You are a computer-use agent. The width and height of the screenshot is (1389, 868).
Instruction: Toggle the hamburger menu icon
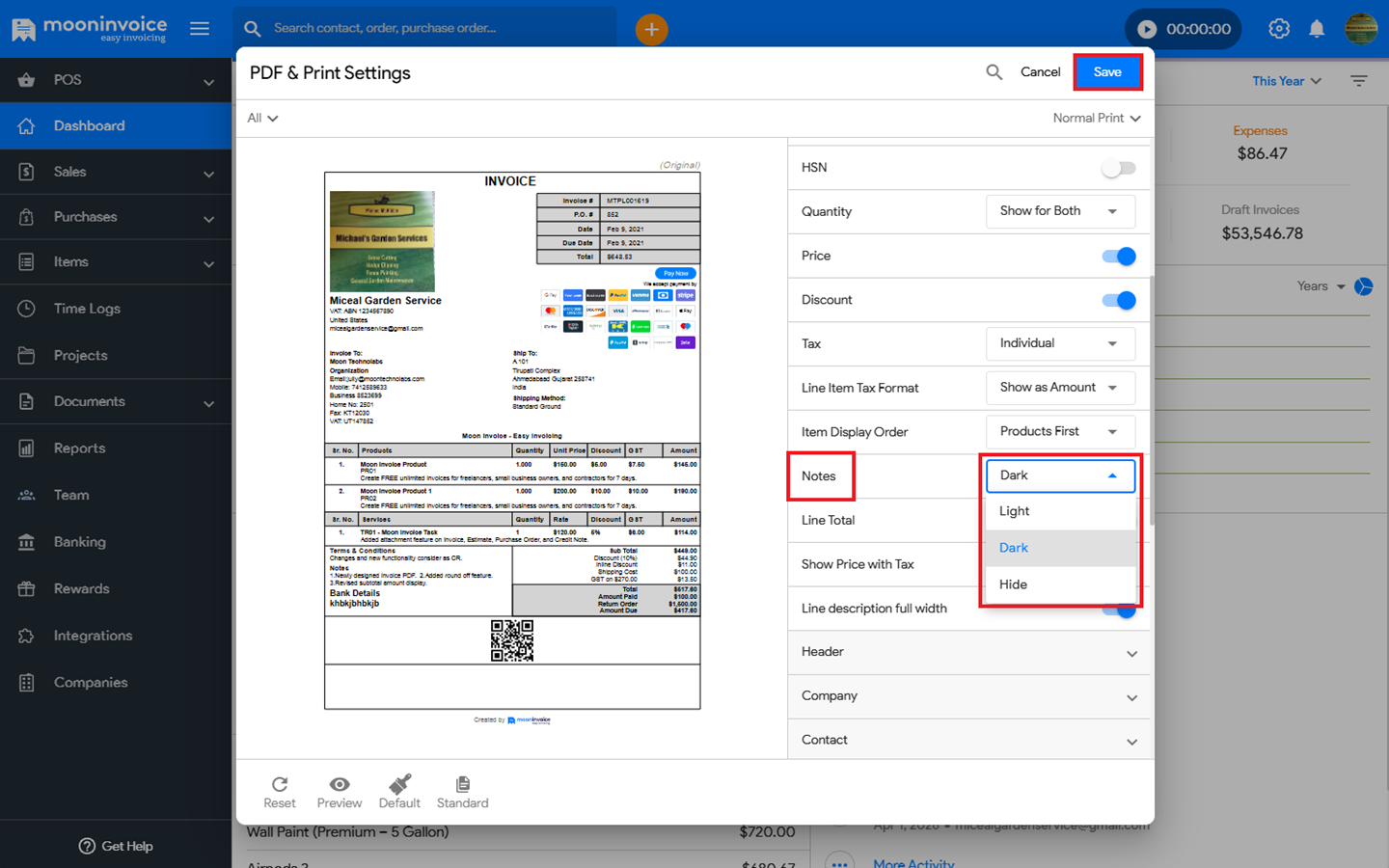[200, 29]
